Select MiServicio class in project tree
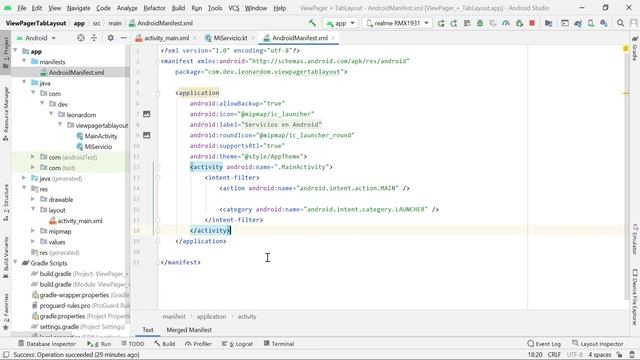This screenshot has height=360, width=640. pyautogui.click(x=94, y=147)
